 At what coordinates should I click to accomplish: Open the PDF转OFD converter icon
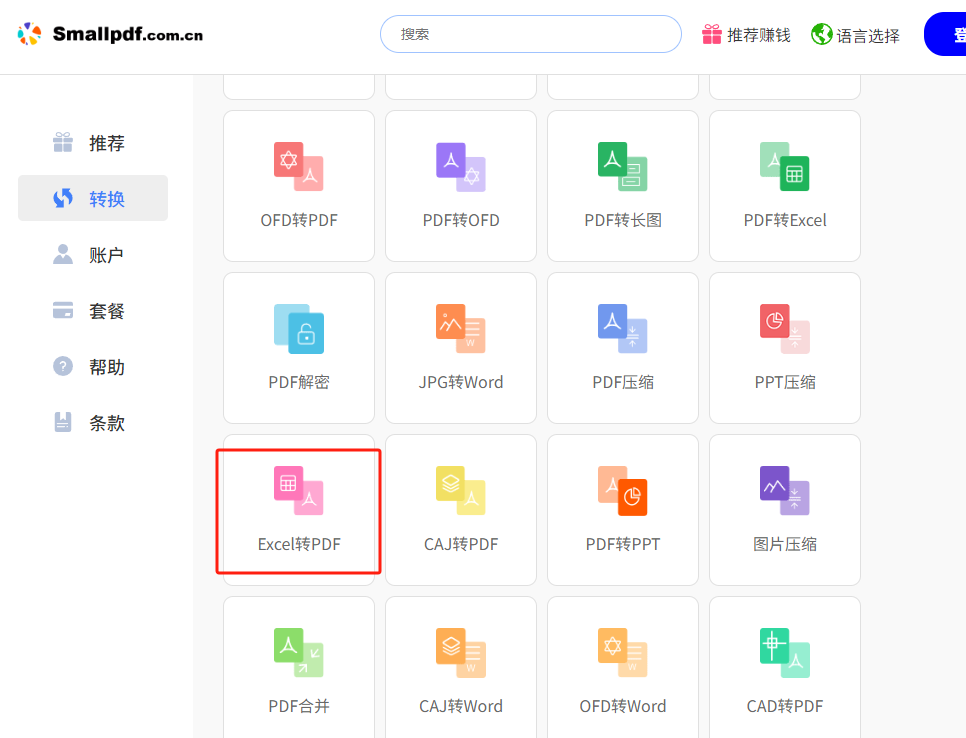(461, 167)
